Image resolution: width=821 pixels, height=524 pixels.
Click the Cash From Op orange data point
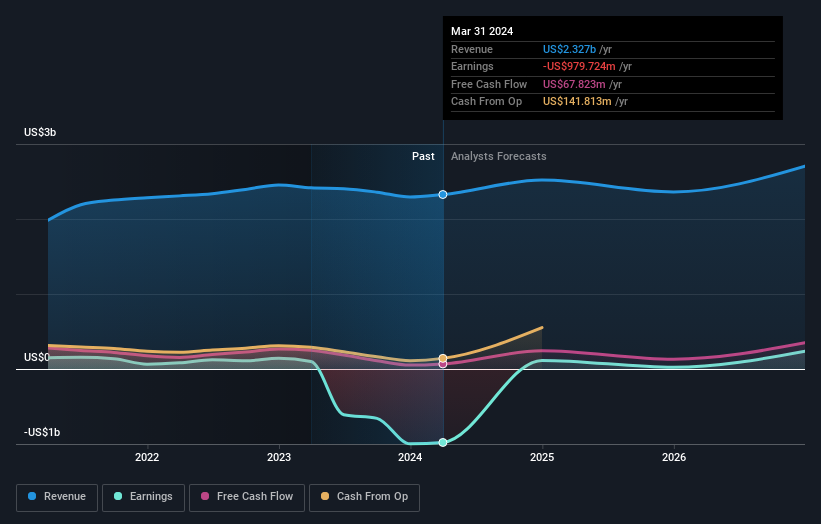point(443,358)
